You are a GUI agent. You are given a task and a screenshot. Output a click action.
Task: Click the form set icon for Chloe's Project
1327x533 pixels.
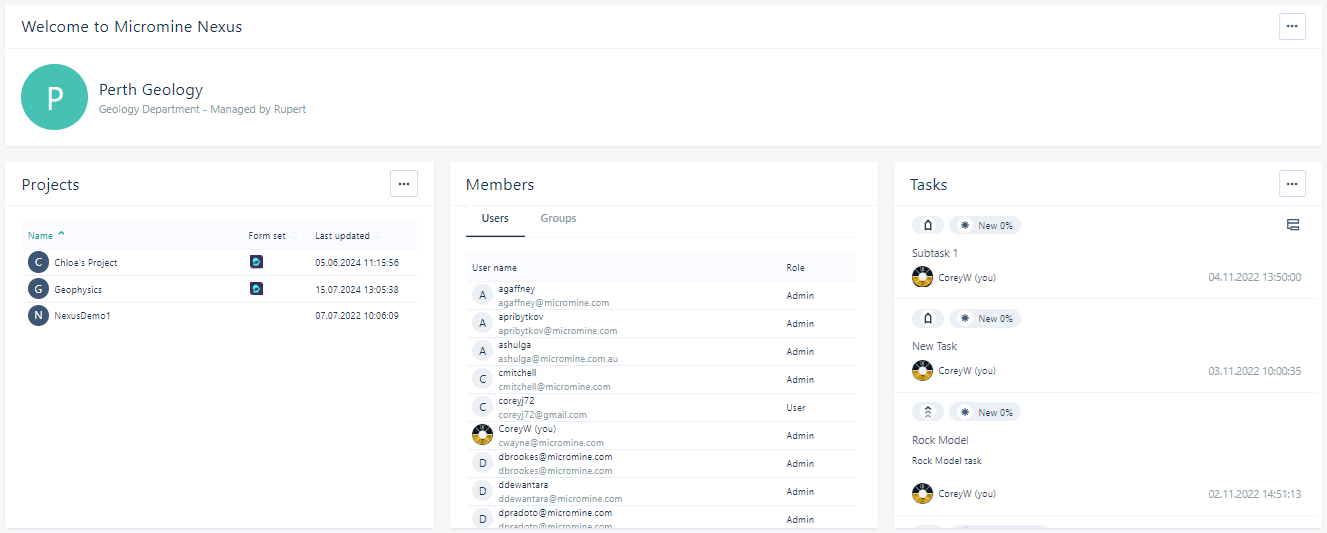click(x=256, y=262)
